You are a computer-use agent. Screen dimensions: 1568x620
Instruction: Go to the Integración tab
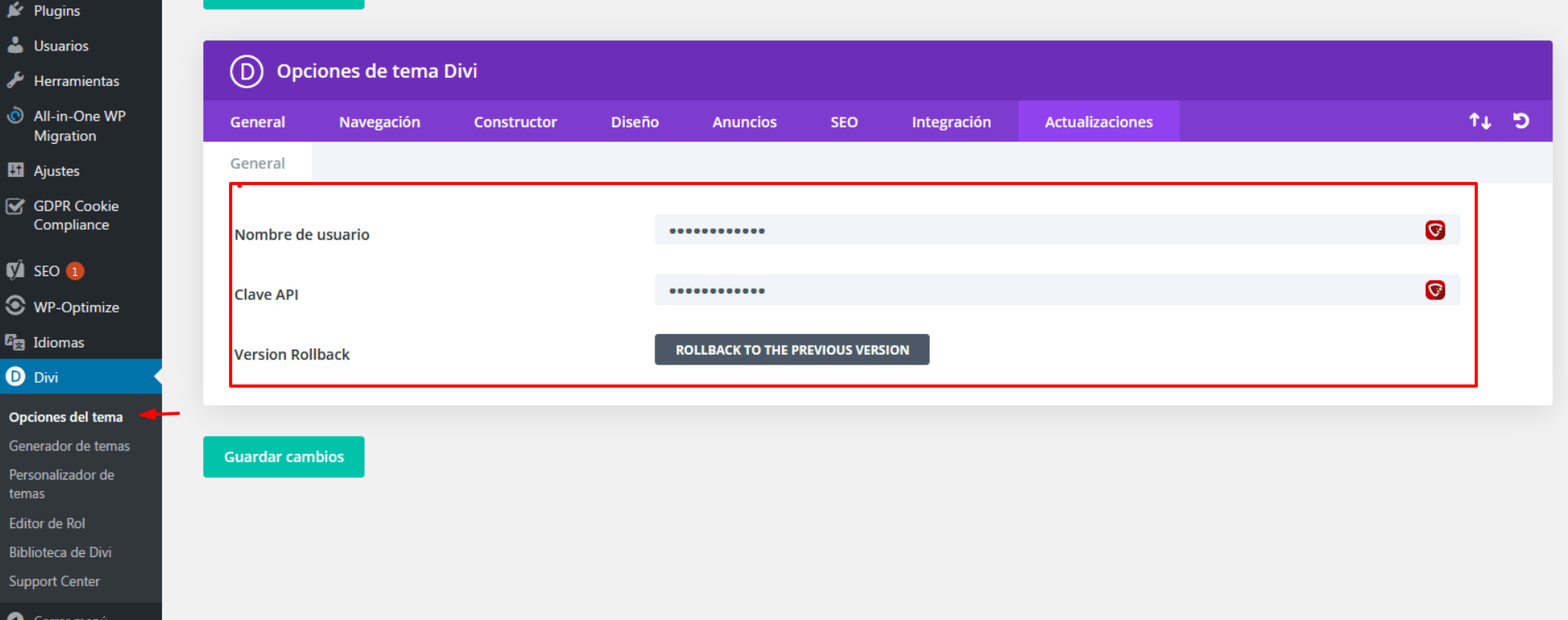[x=951, y=122]
